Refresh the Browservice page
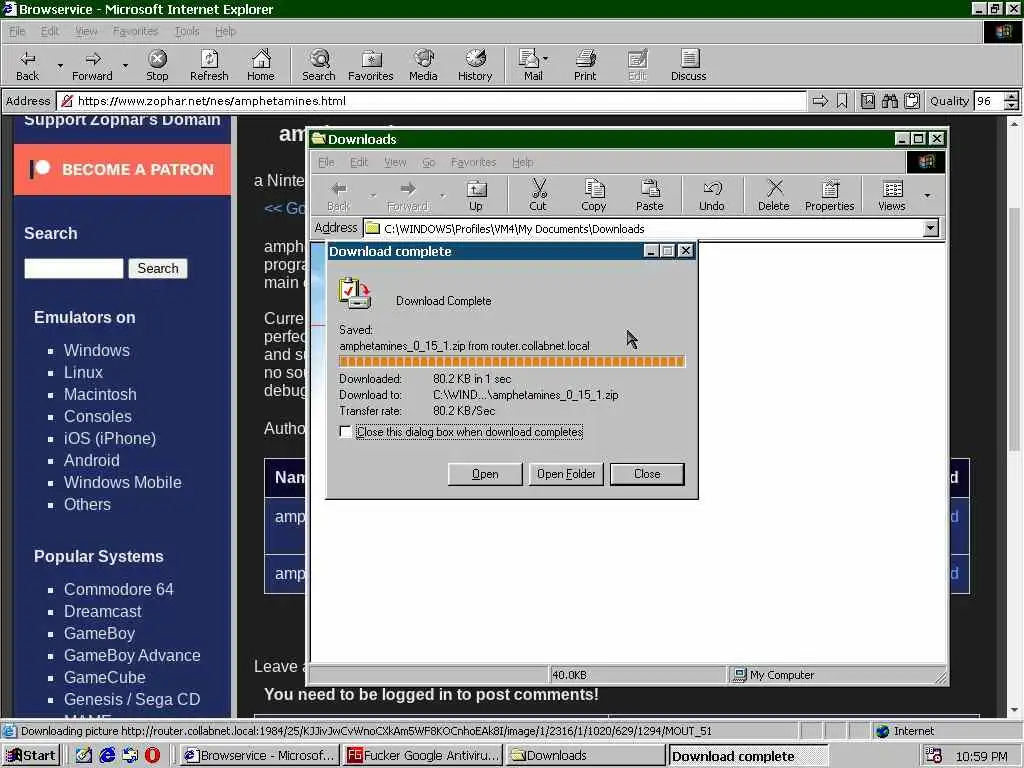This screenshot has height=768, width=1024. pos(209,65)
